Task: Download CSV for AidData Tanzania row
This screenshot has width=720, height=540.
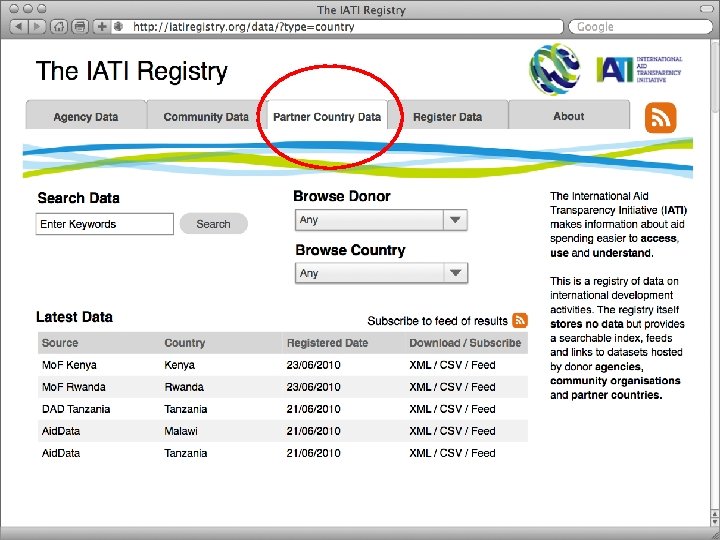Action: pyautogui.click(x=450, y=453)
